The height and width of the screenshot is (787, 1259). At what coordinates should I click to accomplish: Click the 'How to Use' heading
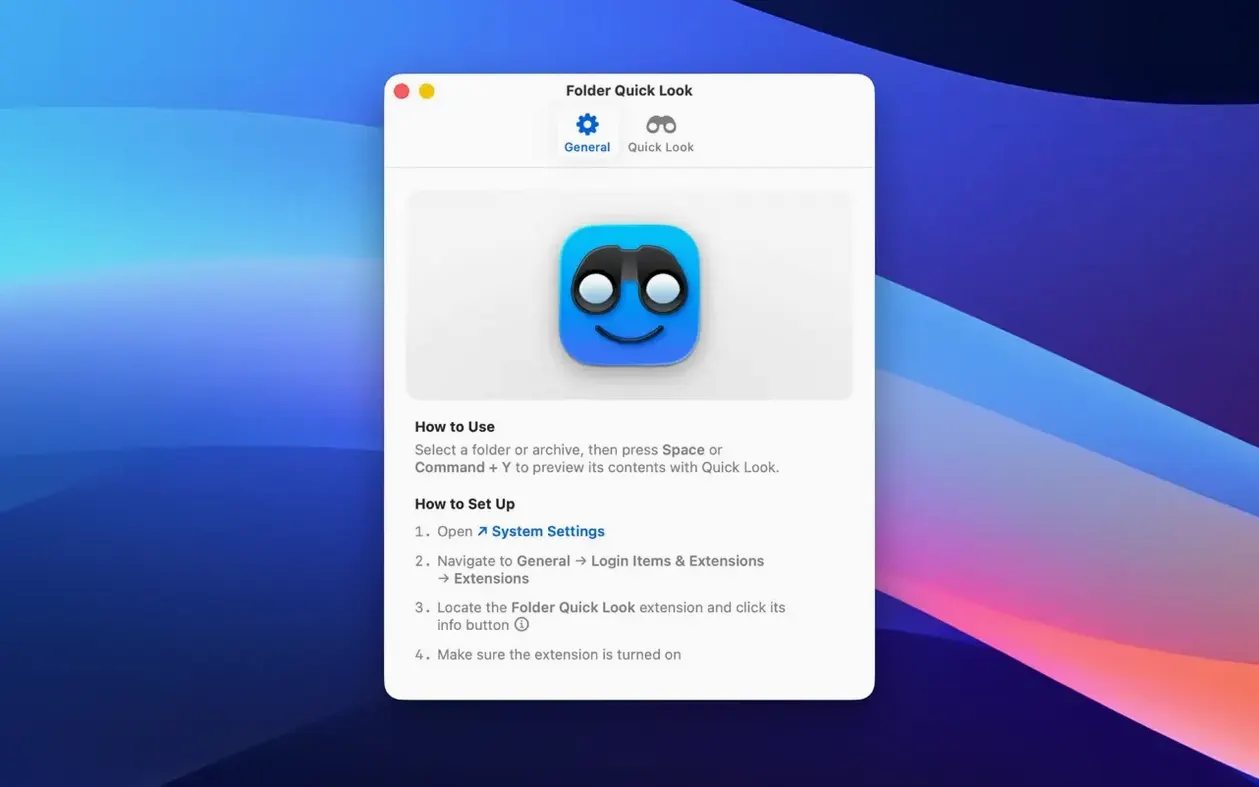click(x=455, y=426)
